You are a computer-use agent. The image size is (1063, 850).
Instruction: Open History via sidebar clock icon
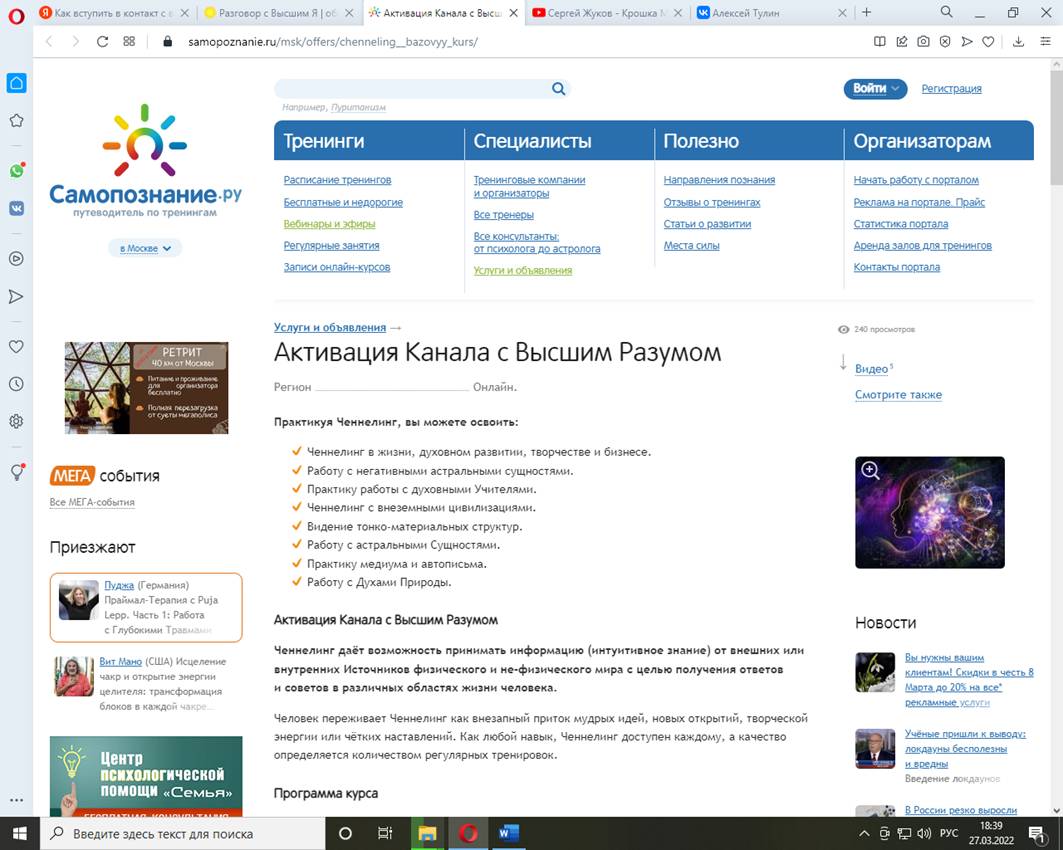16,384
